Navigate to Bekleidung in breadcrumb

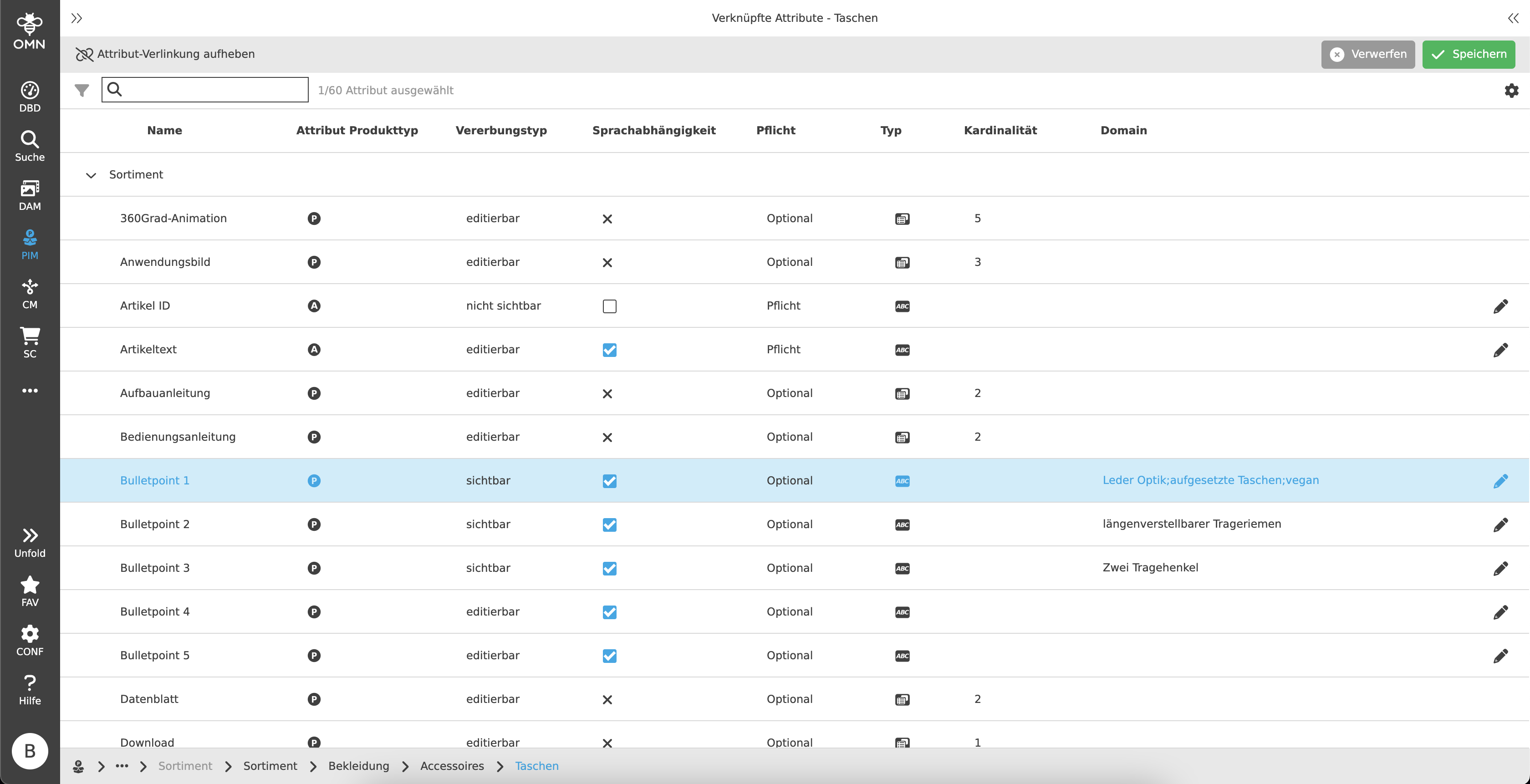click(359, 766)
